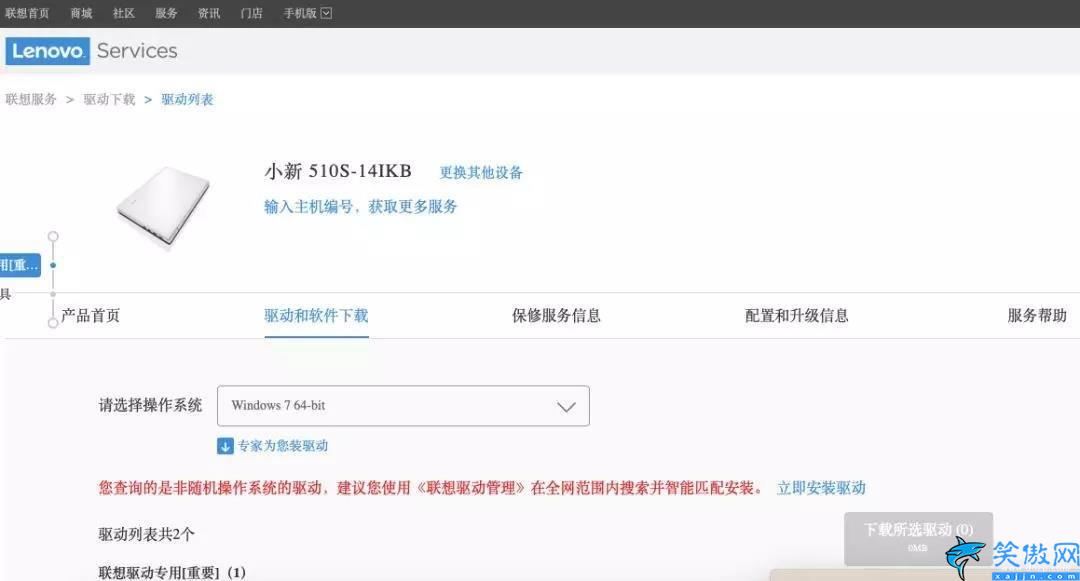The width and height of the screenshot is (1080, 581).
Task: Click the blue side tag on the left edge
Action: tap(20, 265)
